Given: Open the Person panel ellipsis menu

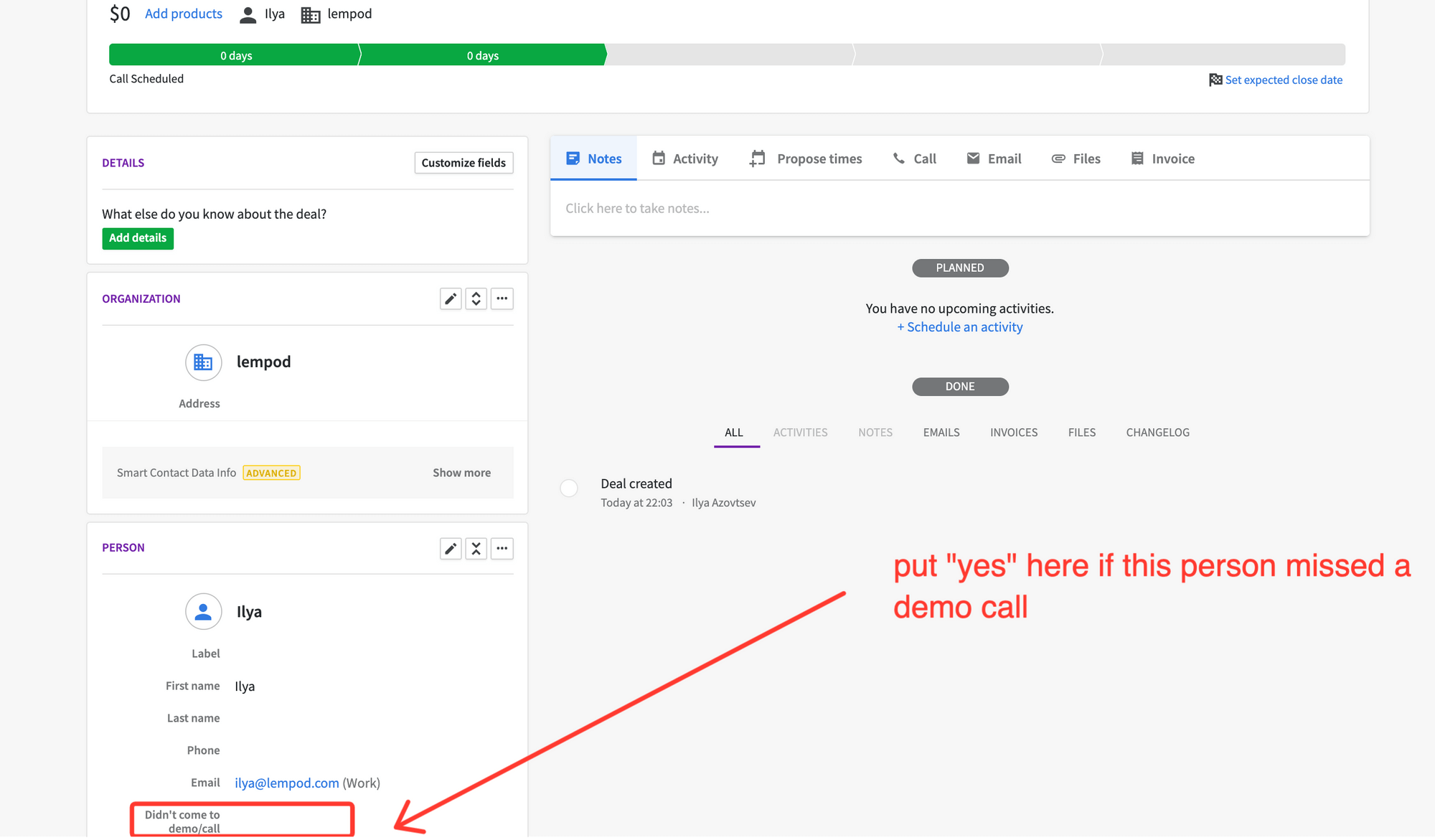Looking at the screenshot, I should click(502, 548).
